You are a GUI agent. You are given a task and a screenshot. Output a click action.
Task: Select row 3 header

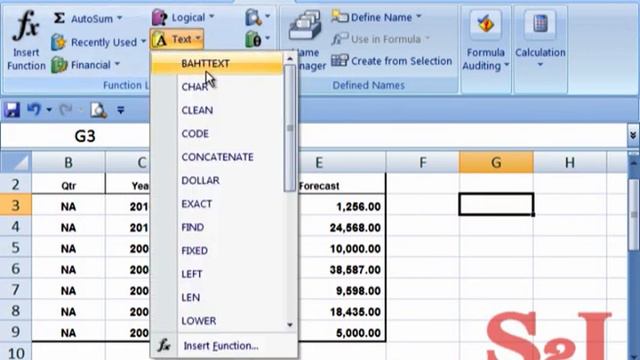point(16,205)
